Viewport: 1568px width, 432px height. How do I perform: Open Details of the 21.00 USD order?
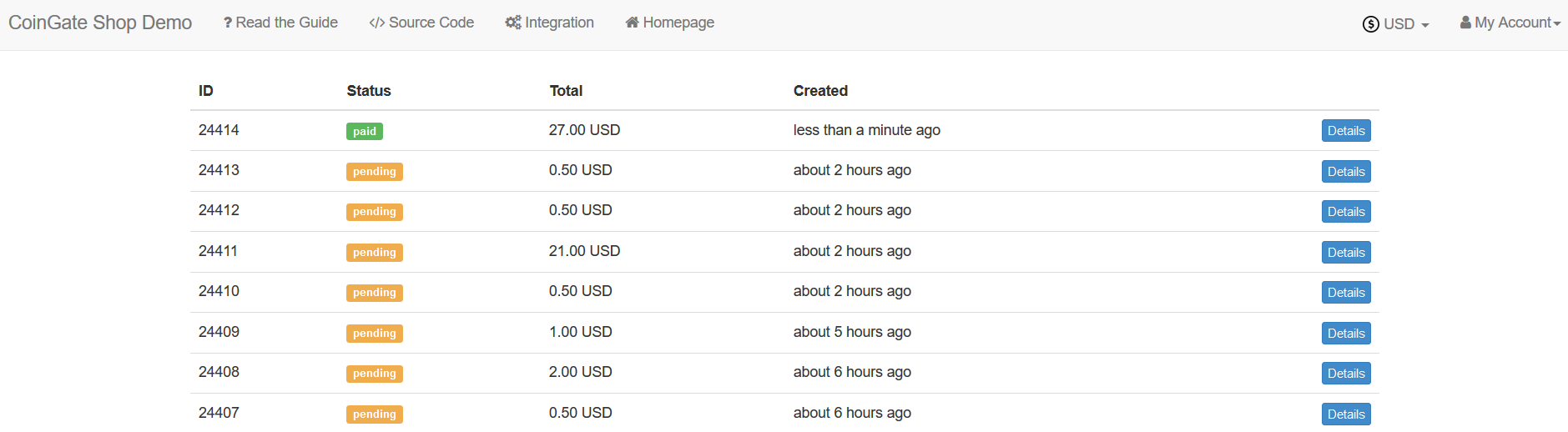pos(1346,253)
